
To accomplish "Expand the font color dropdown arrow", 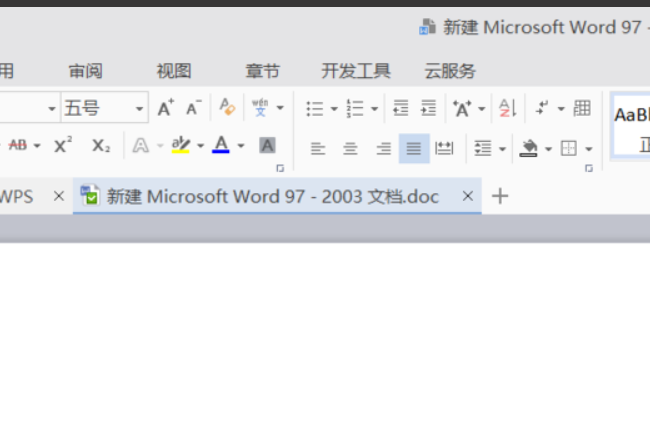I will 241,146.
